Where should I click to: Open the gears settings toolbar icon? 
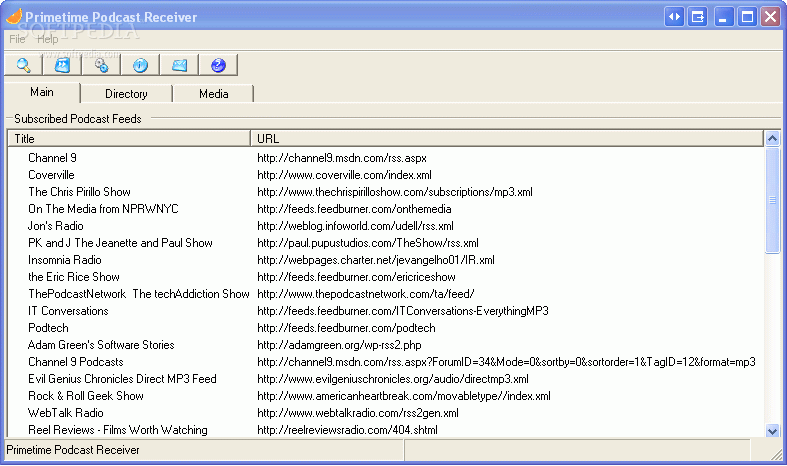click(101, 65)
